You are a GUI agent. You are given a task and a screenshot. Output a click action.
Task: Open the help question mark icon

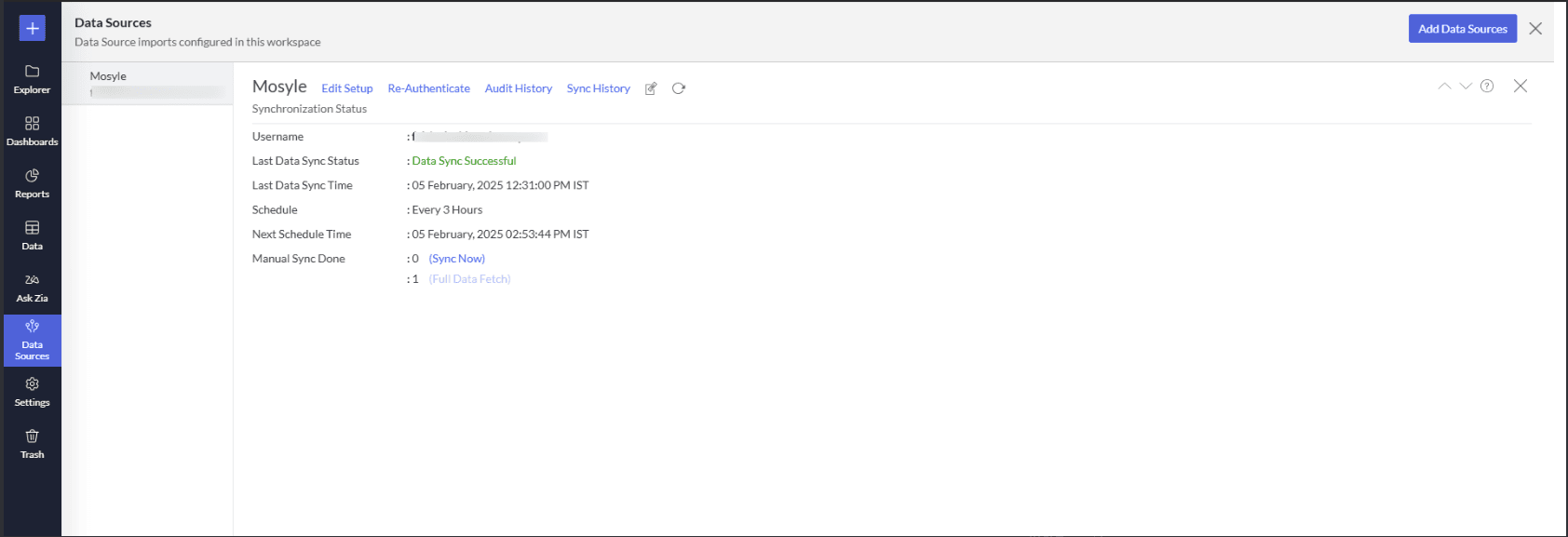click(x=1487, y=86)
